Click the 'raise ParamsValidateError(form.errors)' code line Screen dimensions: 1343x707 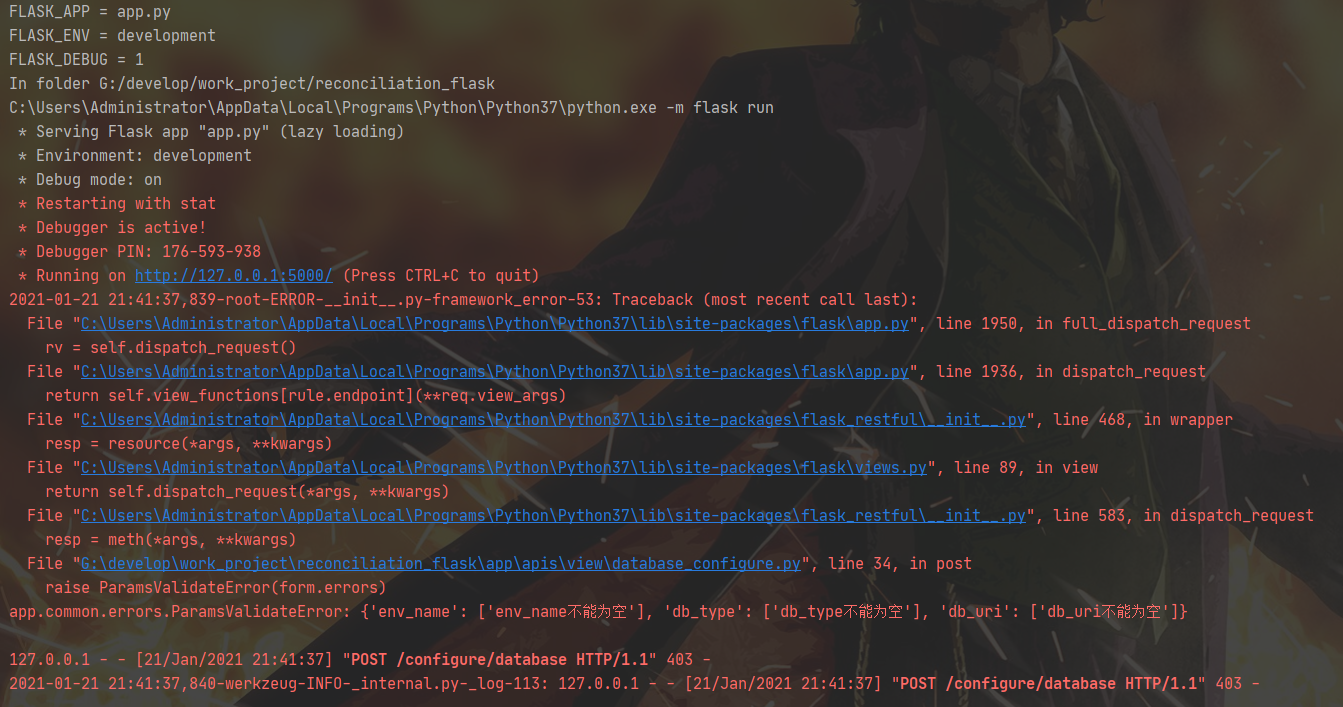[x=216, y=588]
